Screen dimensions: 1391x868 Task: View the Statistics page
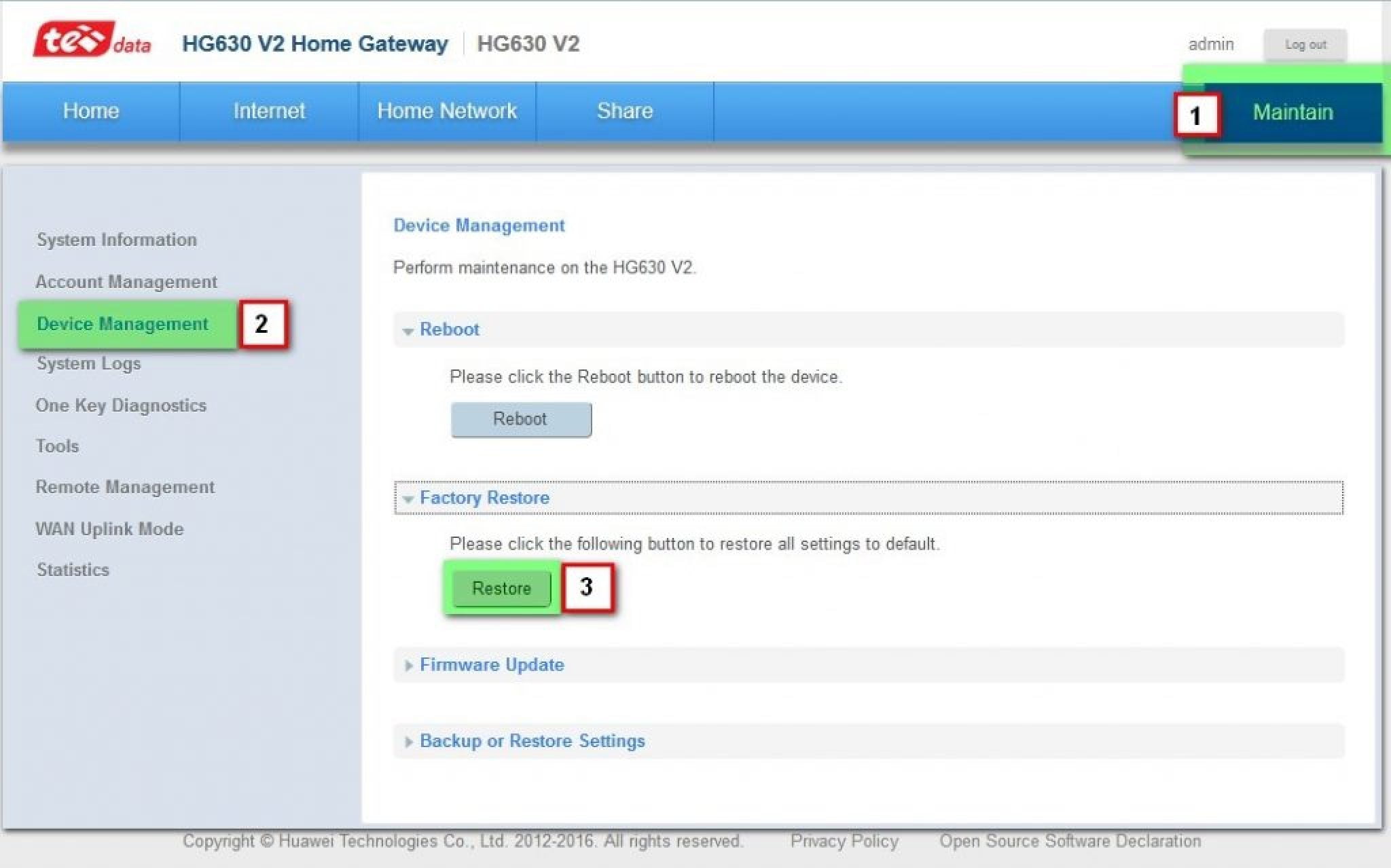[73, 570]
